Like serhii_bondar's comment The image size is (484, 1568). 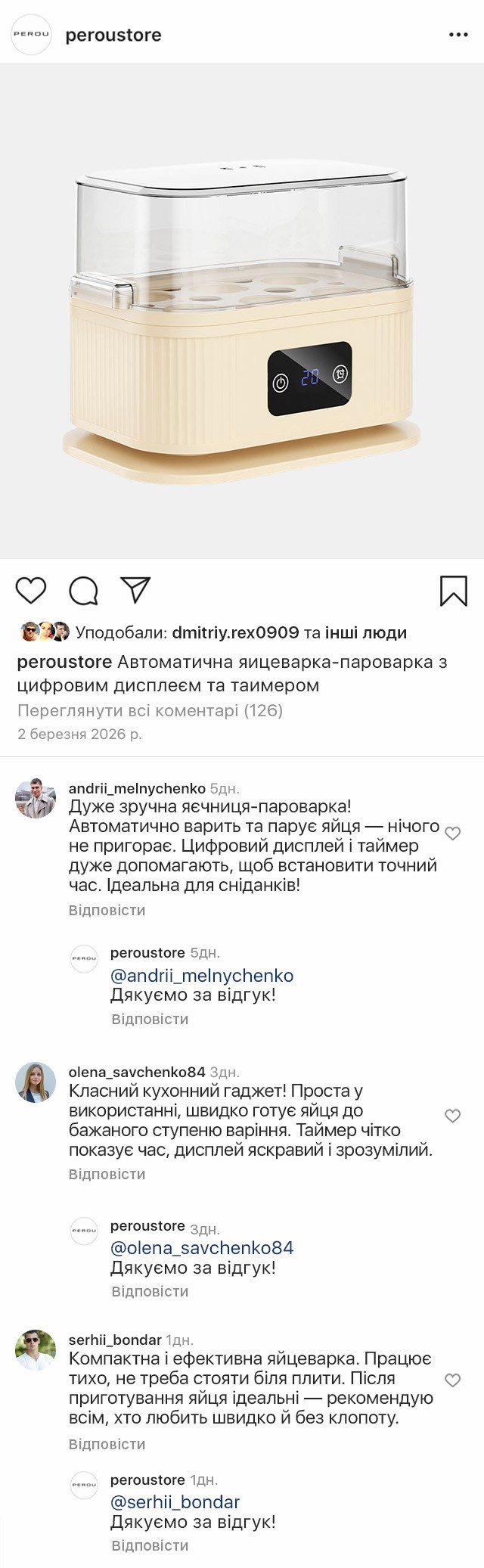[x=452, y=1380]
